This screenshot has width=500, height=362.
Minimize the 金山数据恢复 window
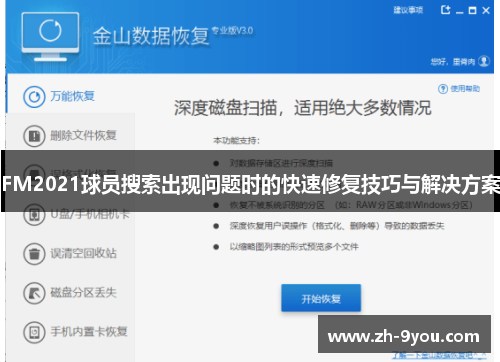click(460, 11)
